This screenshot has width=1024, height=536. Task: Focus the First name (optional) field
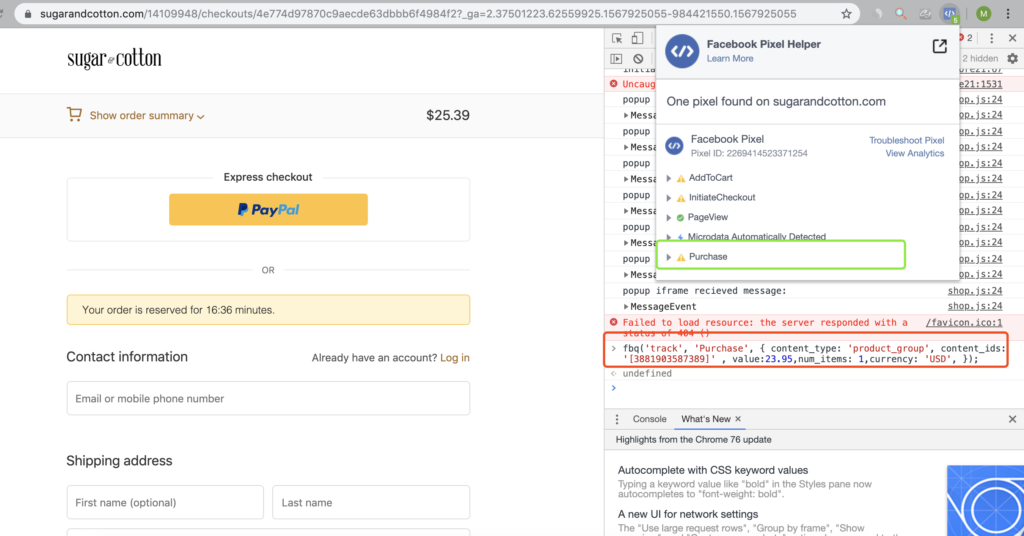[x=165, y=502]
